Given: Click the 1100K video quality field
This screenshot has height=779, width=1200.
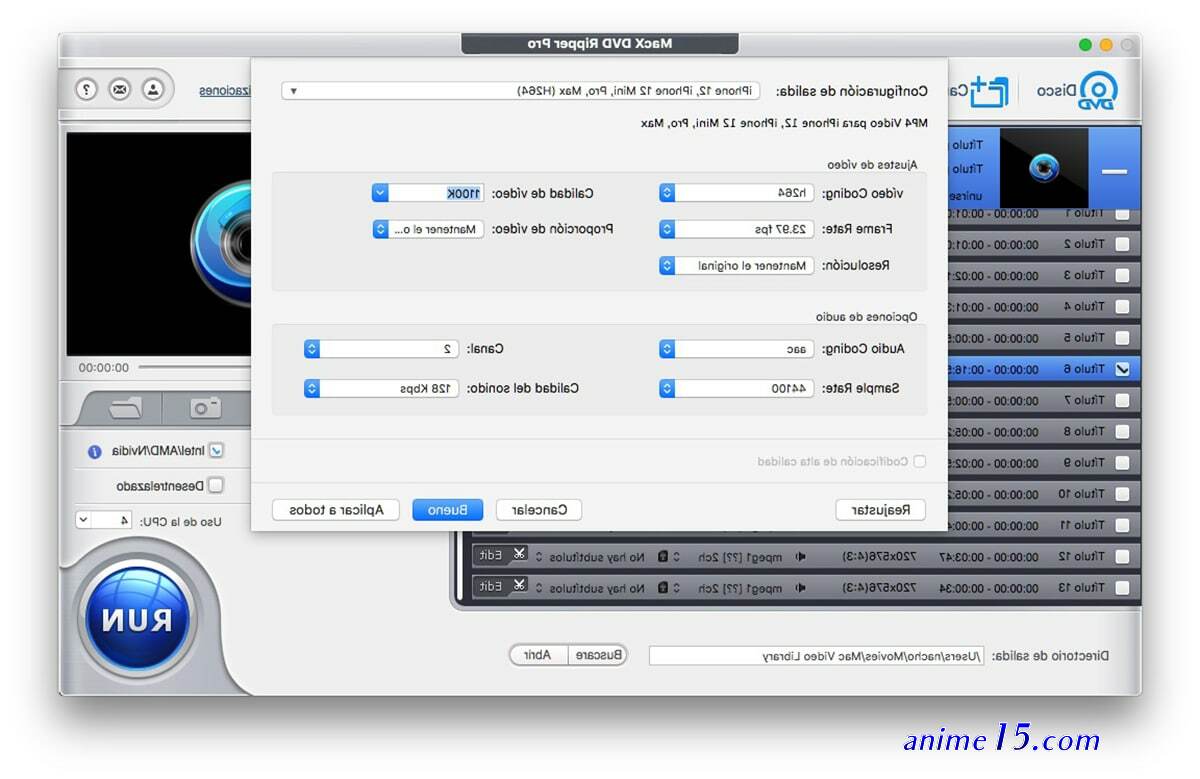Looking at the screenshot, I should [437, 193].
